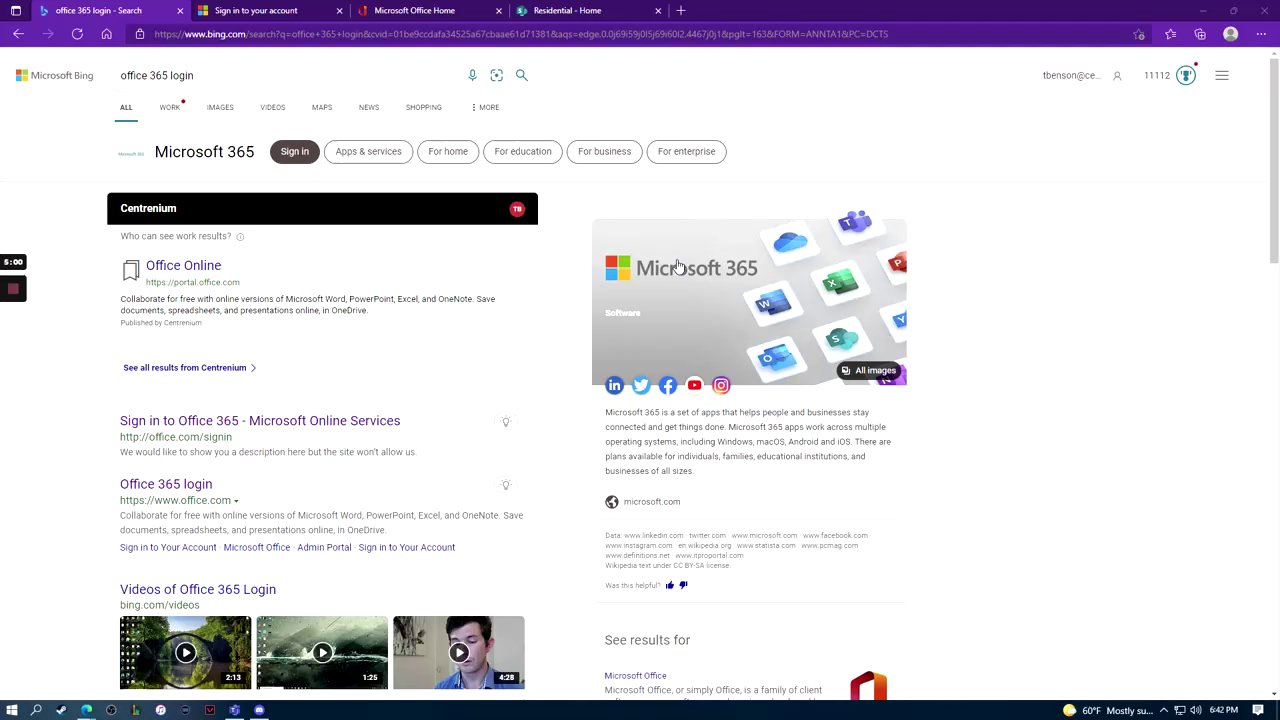Open the browser profile avatar
The width and height of the screenshot is (1280, 720).
[x=1231, y=34]
